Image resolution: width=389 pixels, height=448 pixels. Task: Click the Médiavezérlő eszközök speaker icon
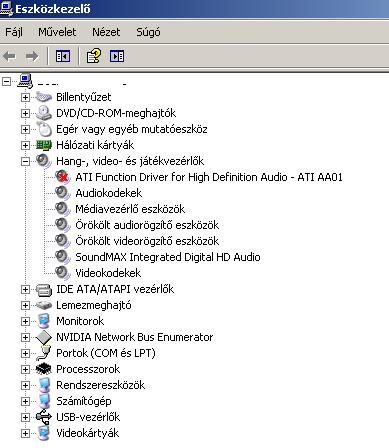click(x=63, y=209)
